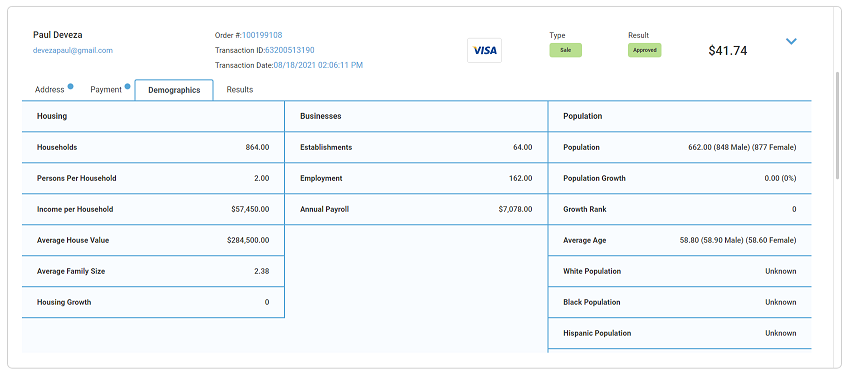The image size is (849, 375).
Task: Open transaction ID 63200513190 link
Action: coord(290,50)
